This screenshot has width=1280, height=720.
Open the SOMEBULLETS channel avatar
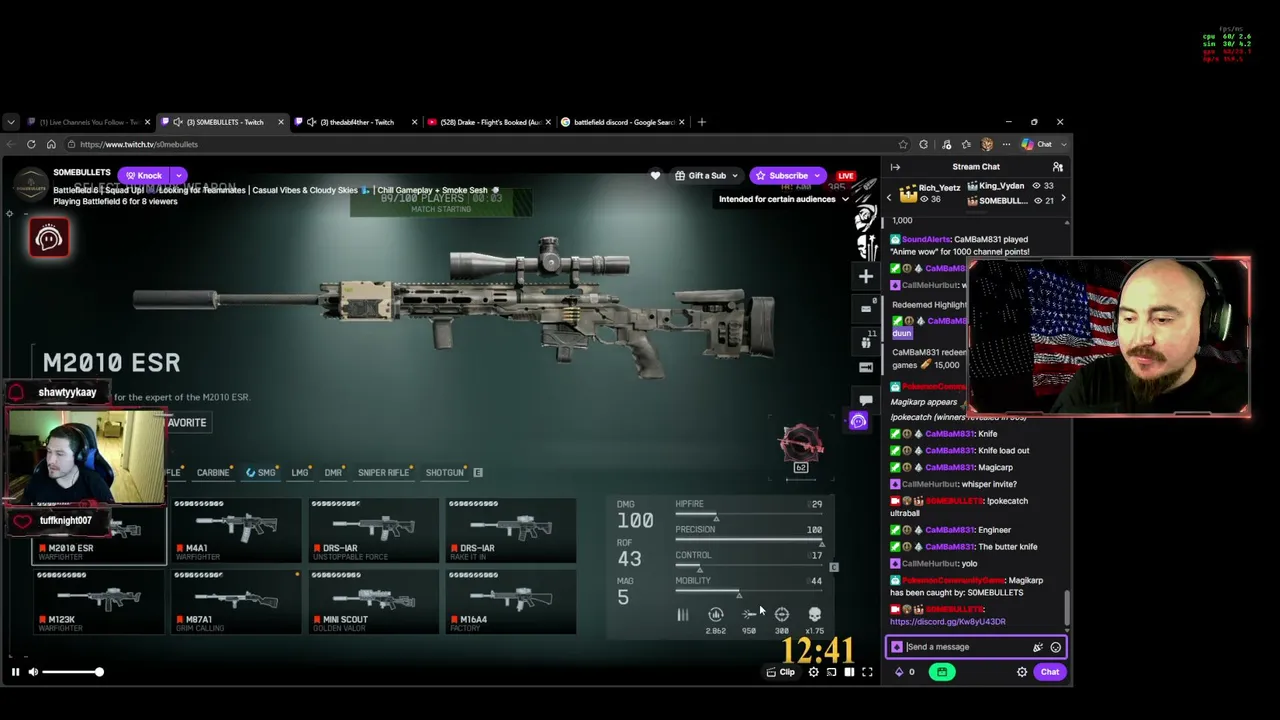pos(31,184)
